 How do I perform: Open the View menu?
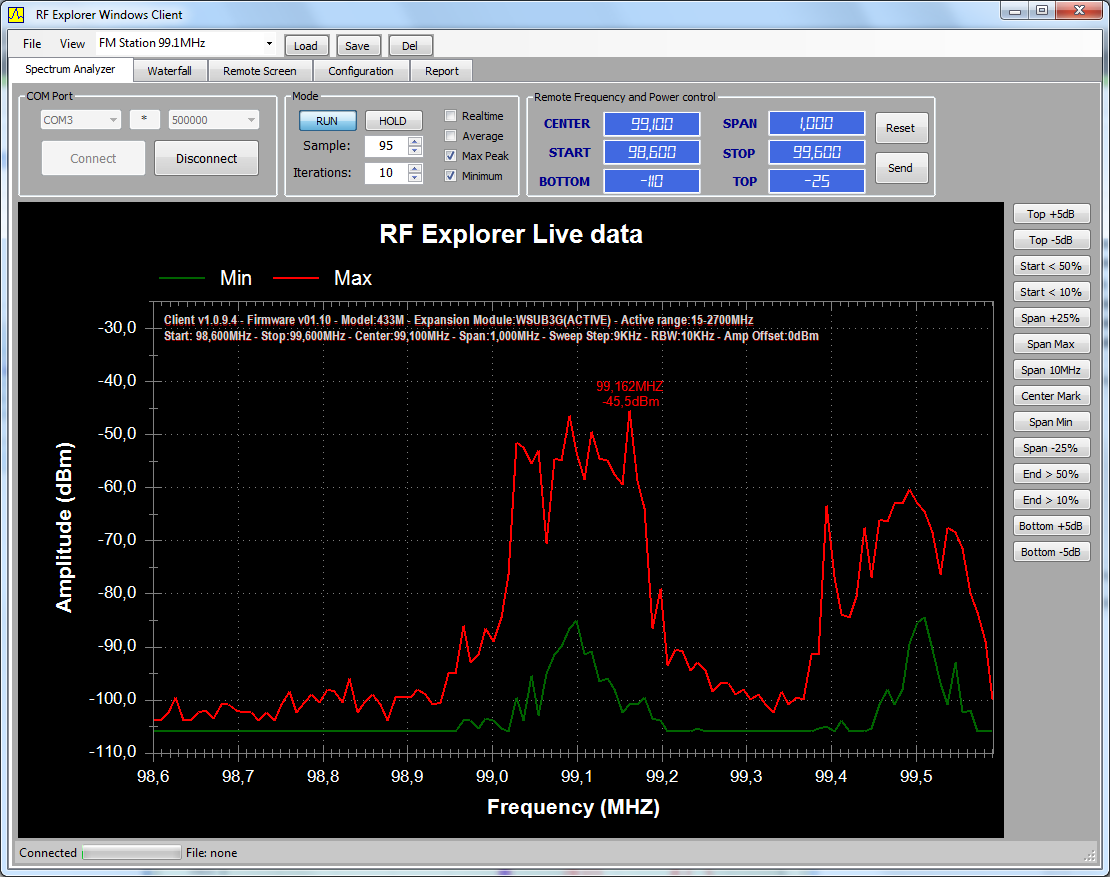pyautogui.click(x=72, y=44)
